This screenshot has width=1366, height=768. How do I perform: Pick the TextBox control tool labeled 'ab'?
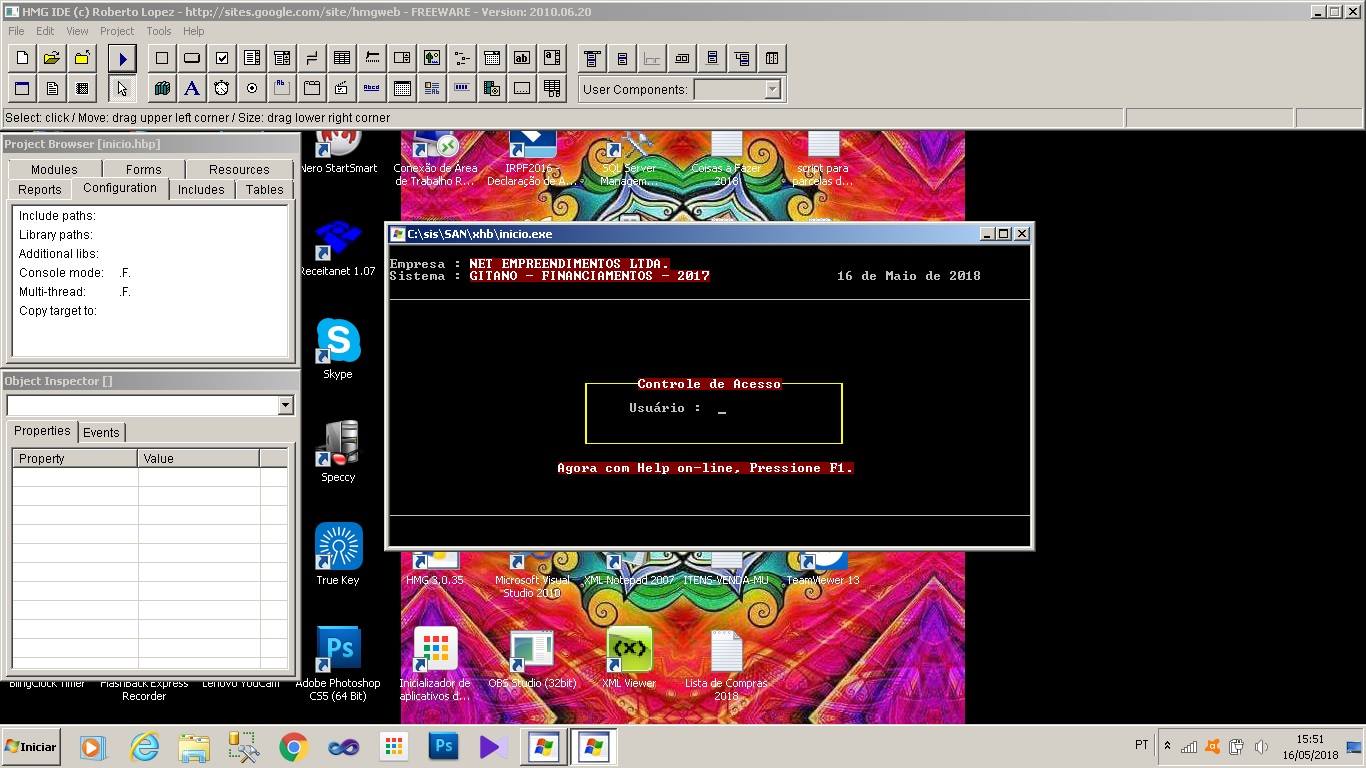pyautogui.click(x=522, y=58)
